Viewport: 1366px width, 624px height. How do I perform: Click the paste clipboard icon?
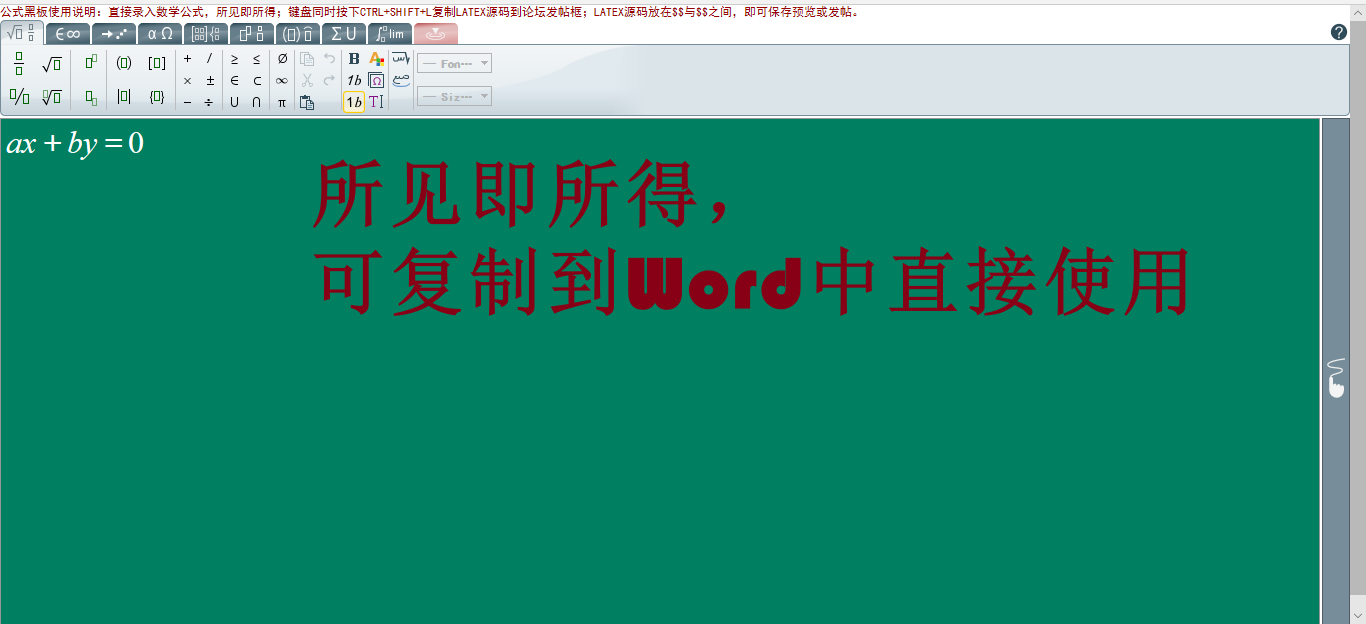tap(307, 102)
